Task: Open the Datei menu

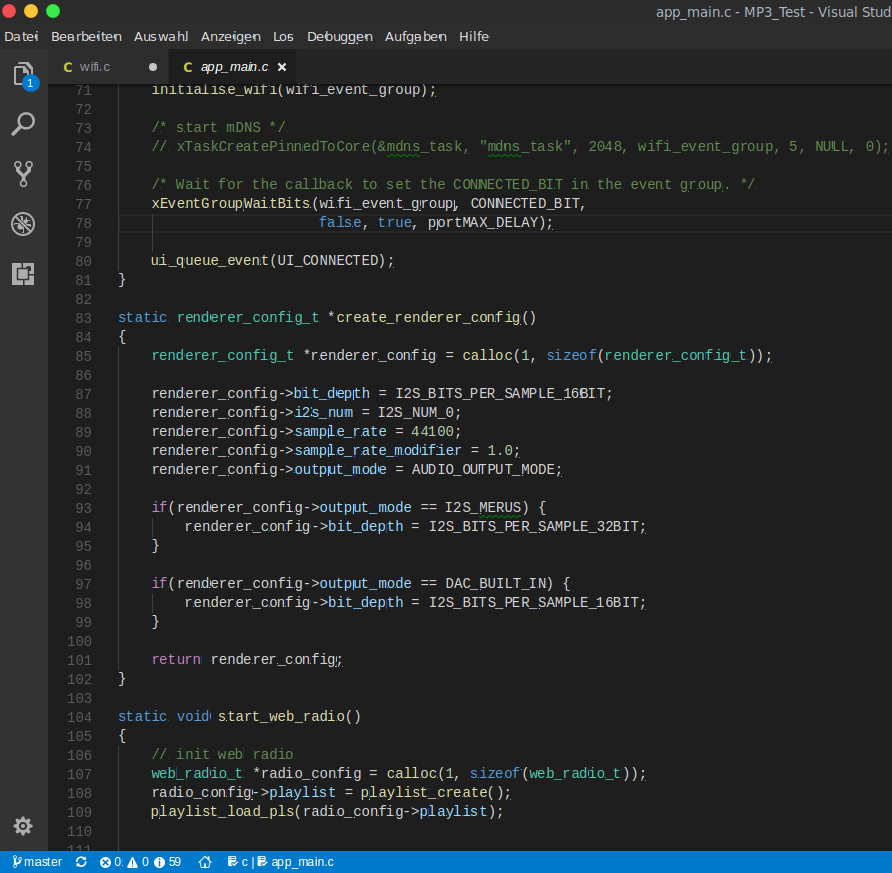Action: pyautogui.click(x=21, y=36)
